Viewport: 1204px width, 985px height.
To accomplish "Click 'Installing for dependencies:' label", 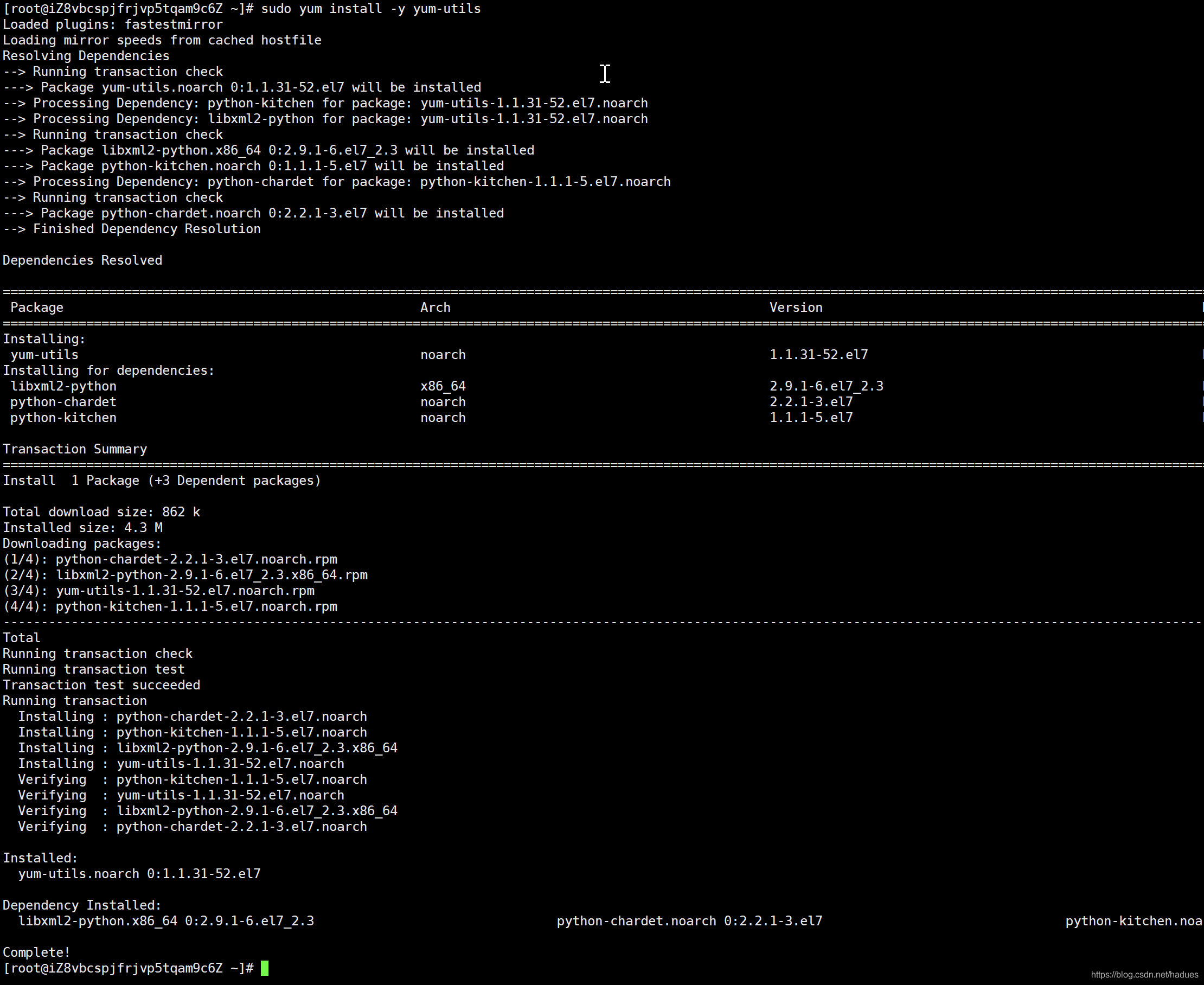I will (109, 370).
